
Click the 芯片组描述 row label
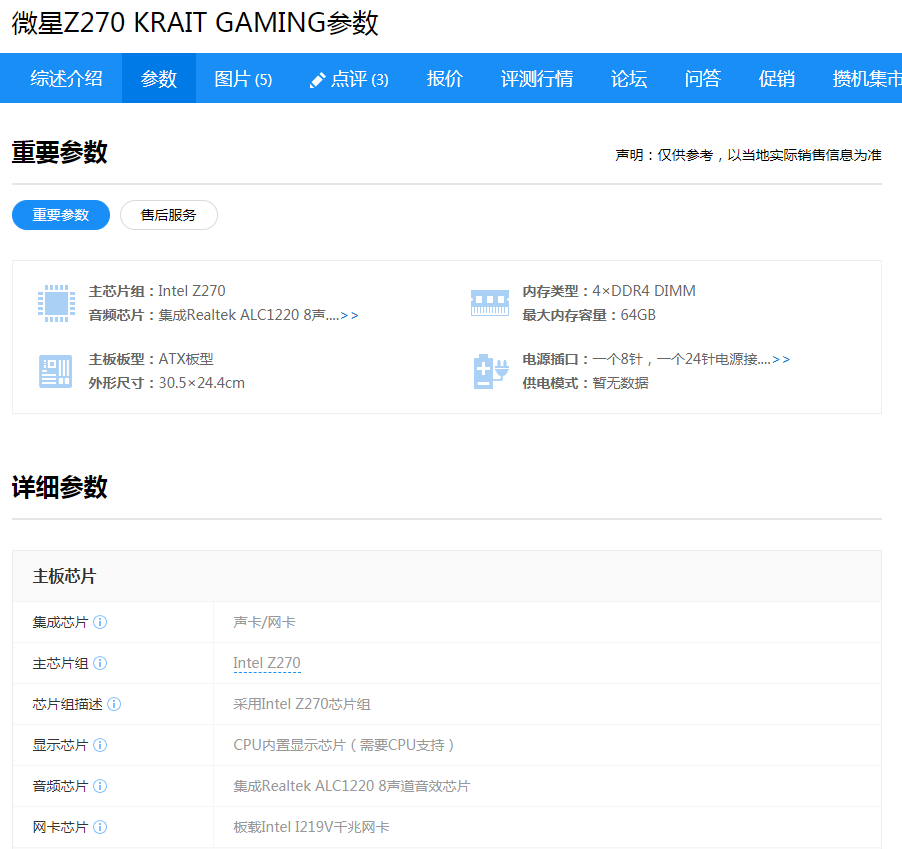point(67,704)
